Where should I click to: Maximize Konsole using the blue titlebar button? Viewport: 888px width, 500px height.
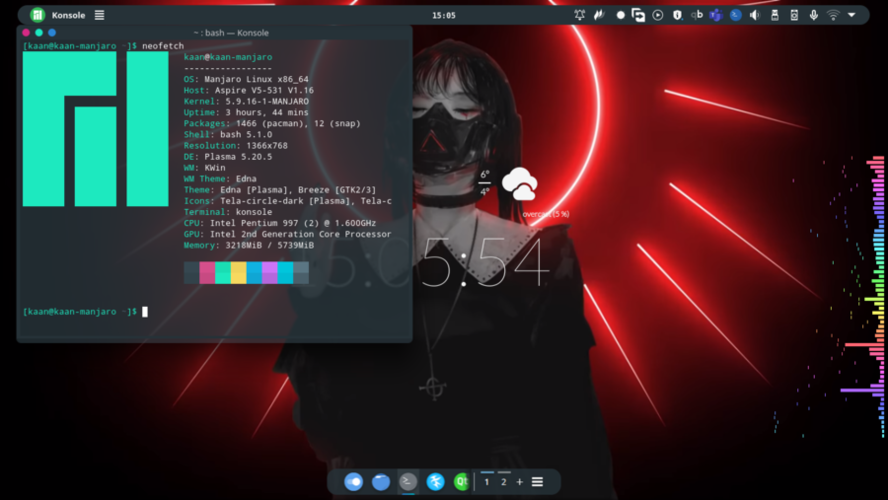(52, 33)
